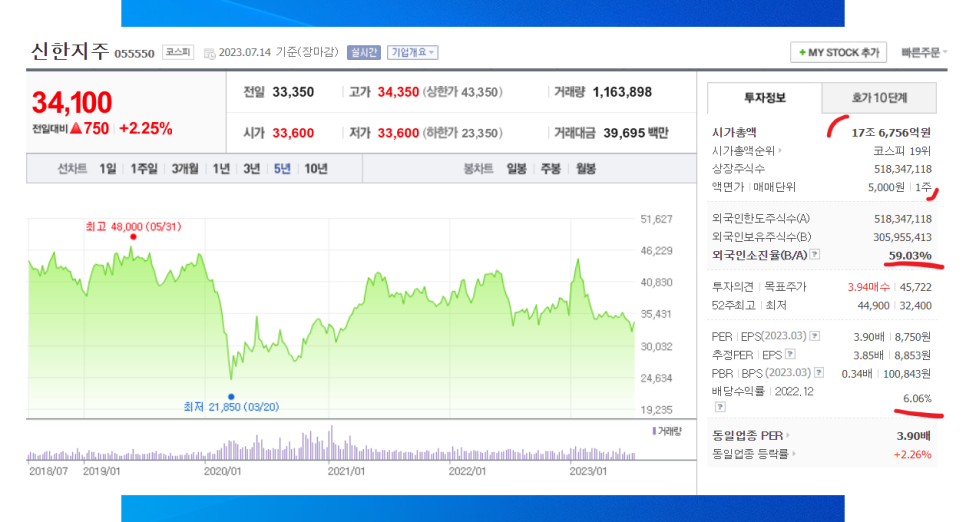Image resolution: width=966 pixels, height=522 pixels.
Task: Select the 1년 line chart period
Action: click(x=221, y=168)
